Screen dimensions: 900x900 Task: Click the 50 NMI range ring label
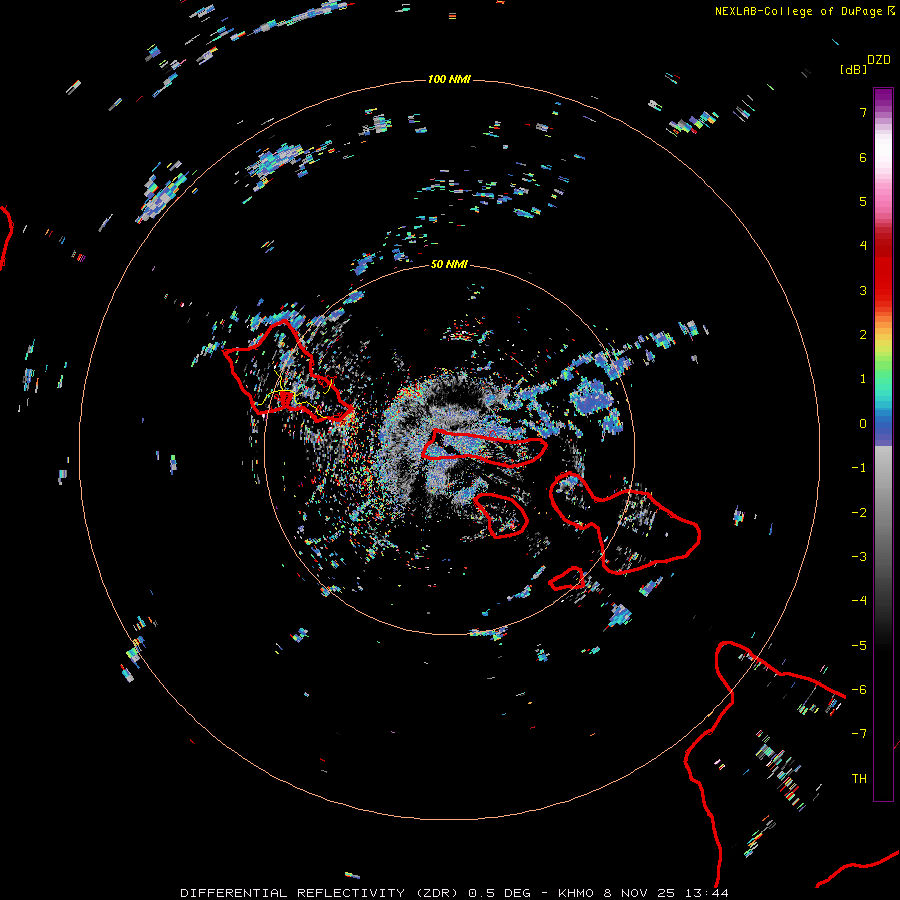pyautogui.click(x=449, y=264)
